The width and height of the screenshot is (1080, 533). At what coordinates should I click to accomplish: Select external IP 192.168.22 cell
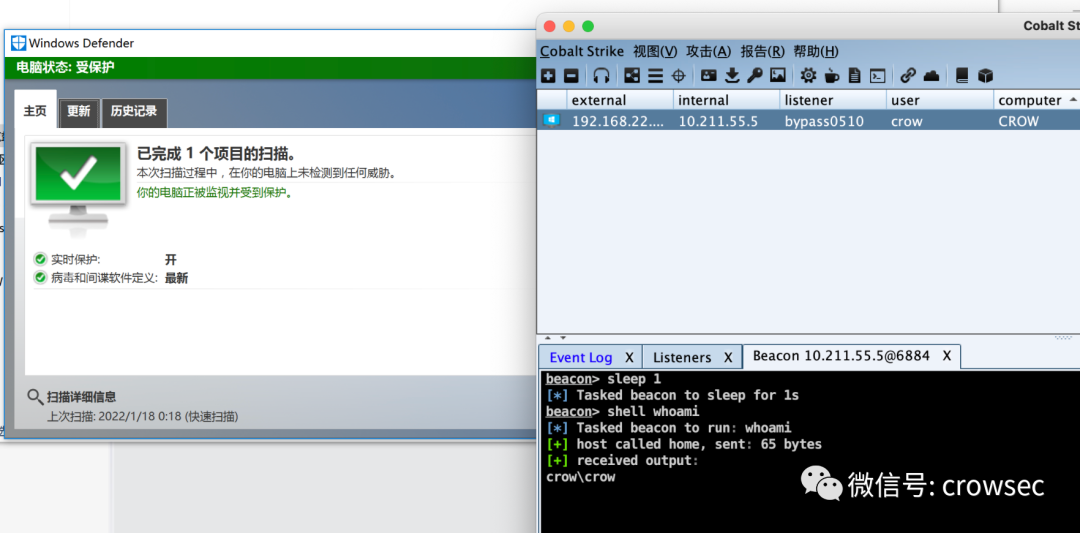click(620, 121)
